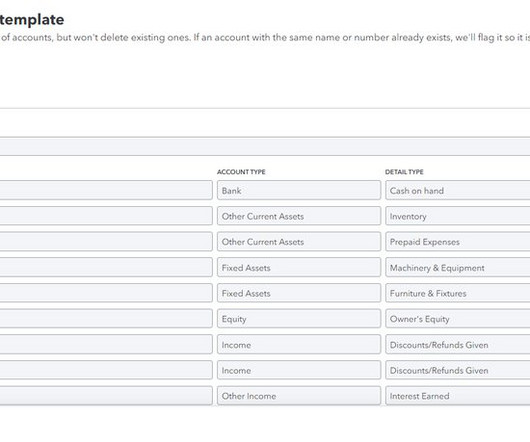This screenshot has height=442, width=530.
Task: Open the Interest Earned detail type
Action: click(458, 396)
